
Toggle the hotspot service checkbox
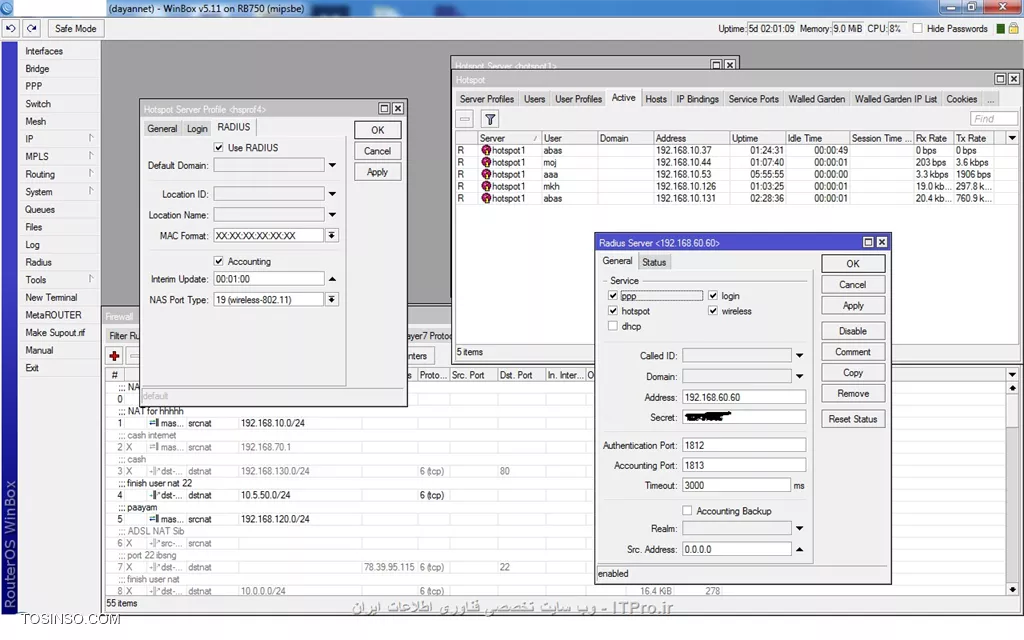tap(613, 311)
